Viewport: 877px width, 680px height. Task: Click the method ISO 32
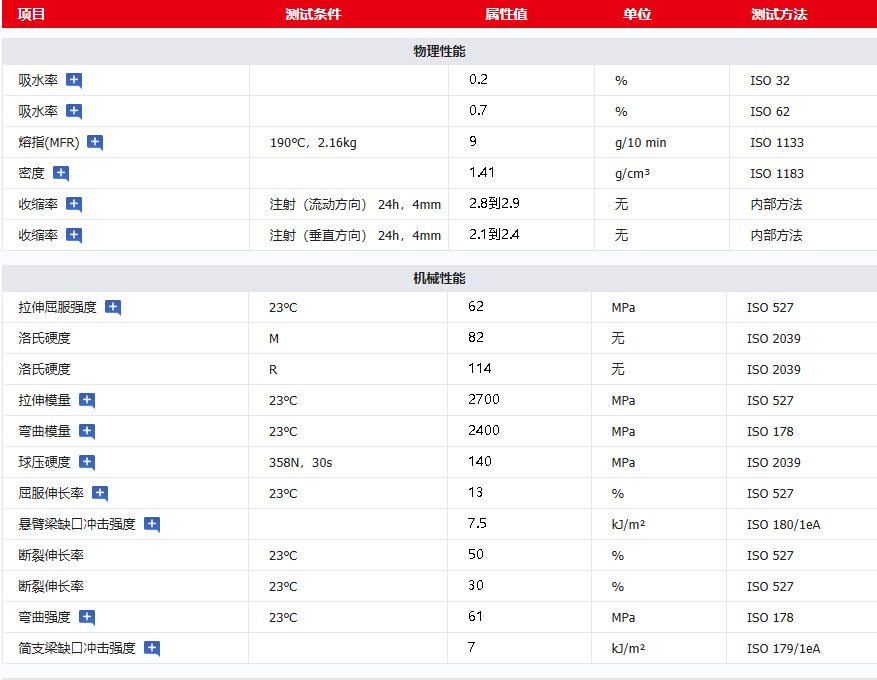click(770, 81)
